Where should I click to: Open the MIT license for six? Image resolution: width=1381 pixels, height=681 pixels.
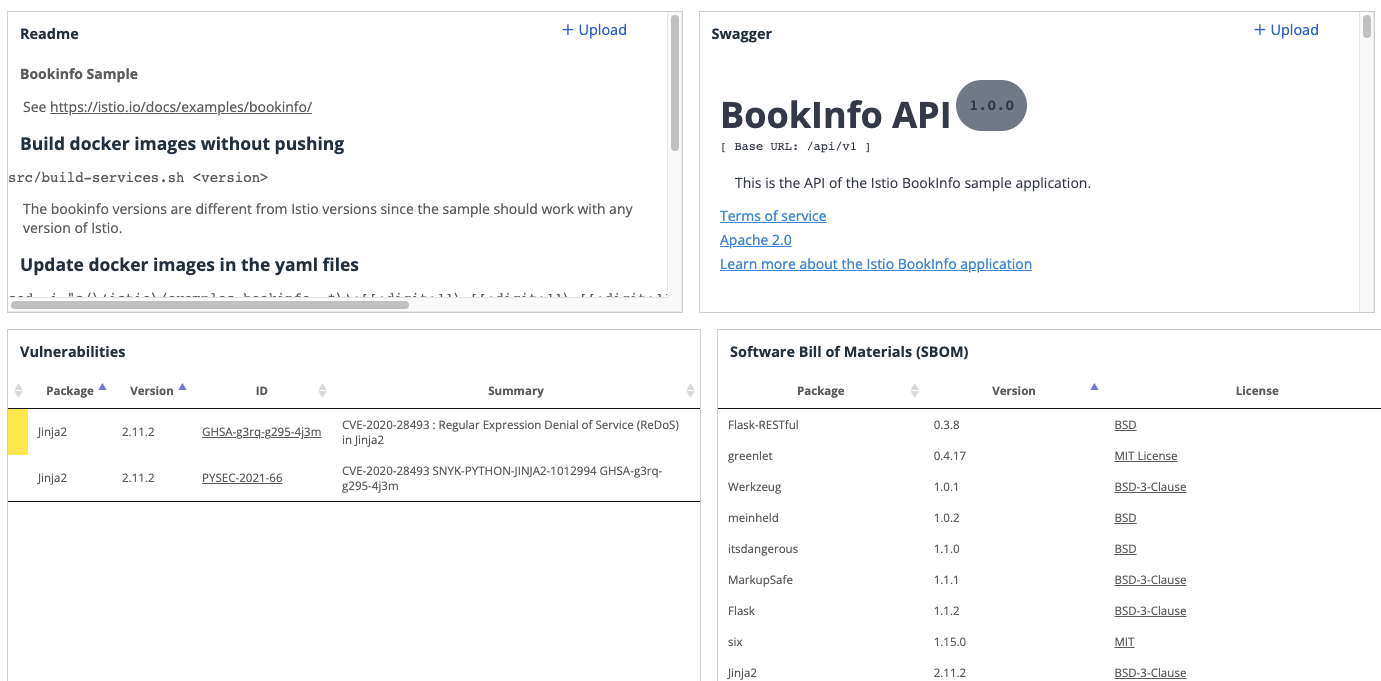(x=1124, y=642)
